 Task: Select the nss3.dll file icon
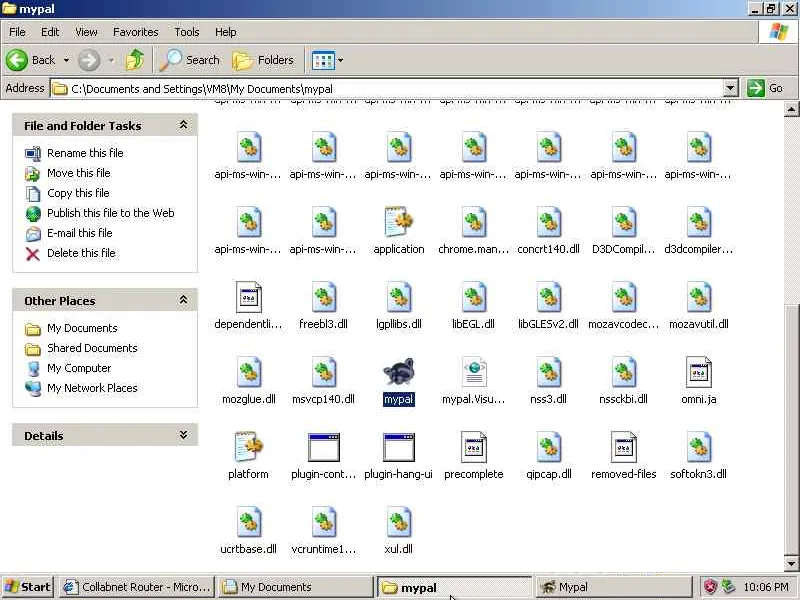(x=548, y=372)
